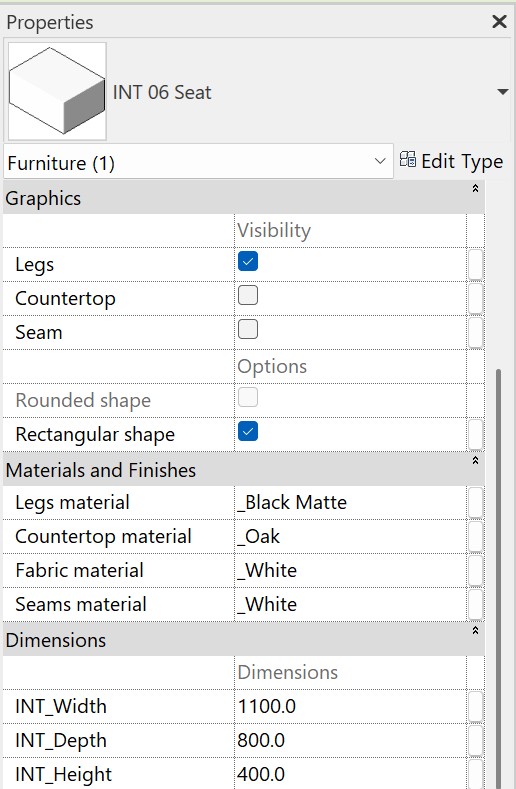The image size is (516, 789).
Task: Close the Properties panel
Action: 499,22
